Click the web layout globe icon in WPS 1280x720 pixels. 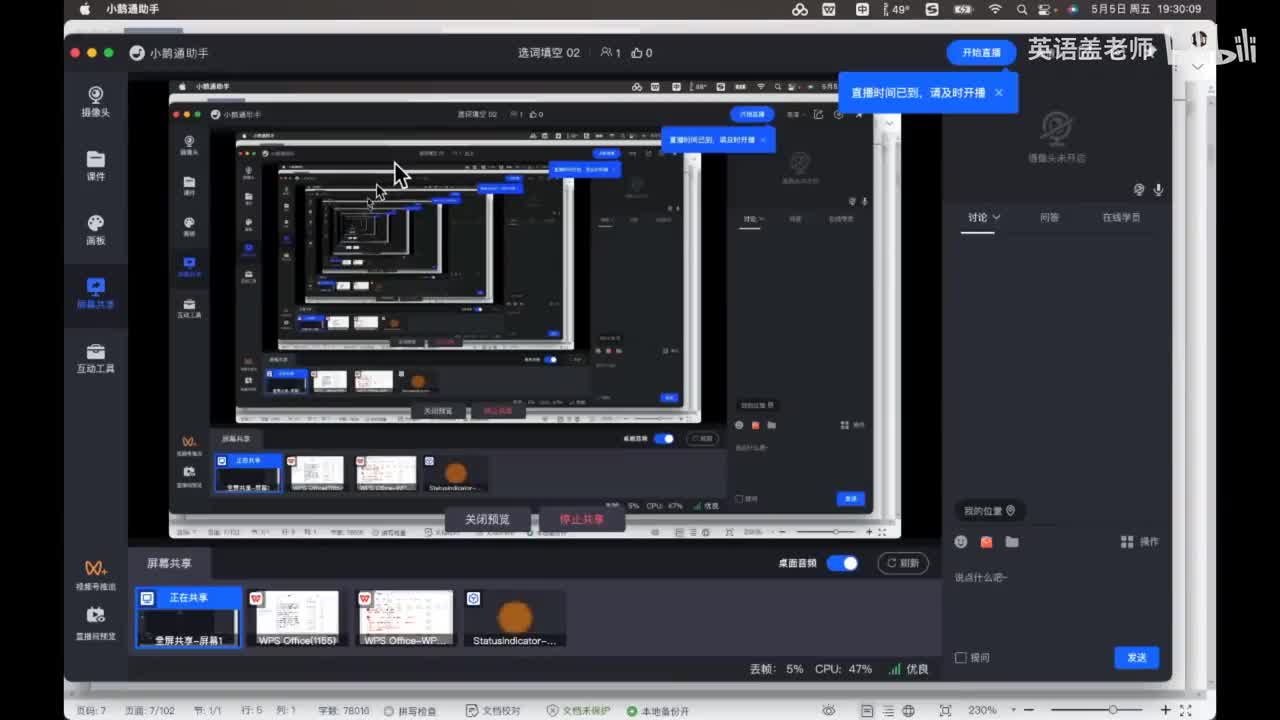point(908,711)
